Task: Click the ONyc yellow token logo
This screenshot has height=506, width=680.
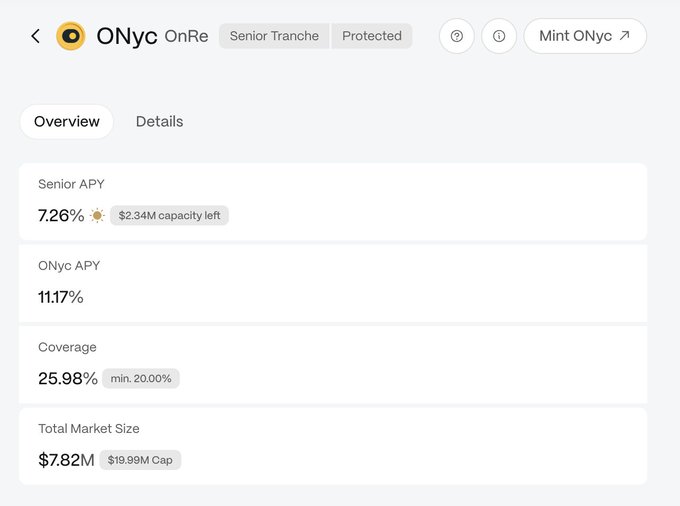Action: click(x=71, y=36)
